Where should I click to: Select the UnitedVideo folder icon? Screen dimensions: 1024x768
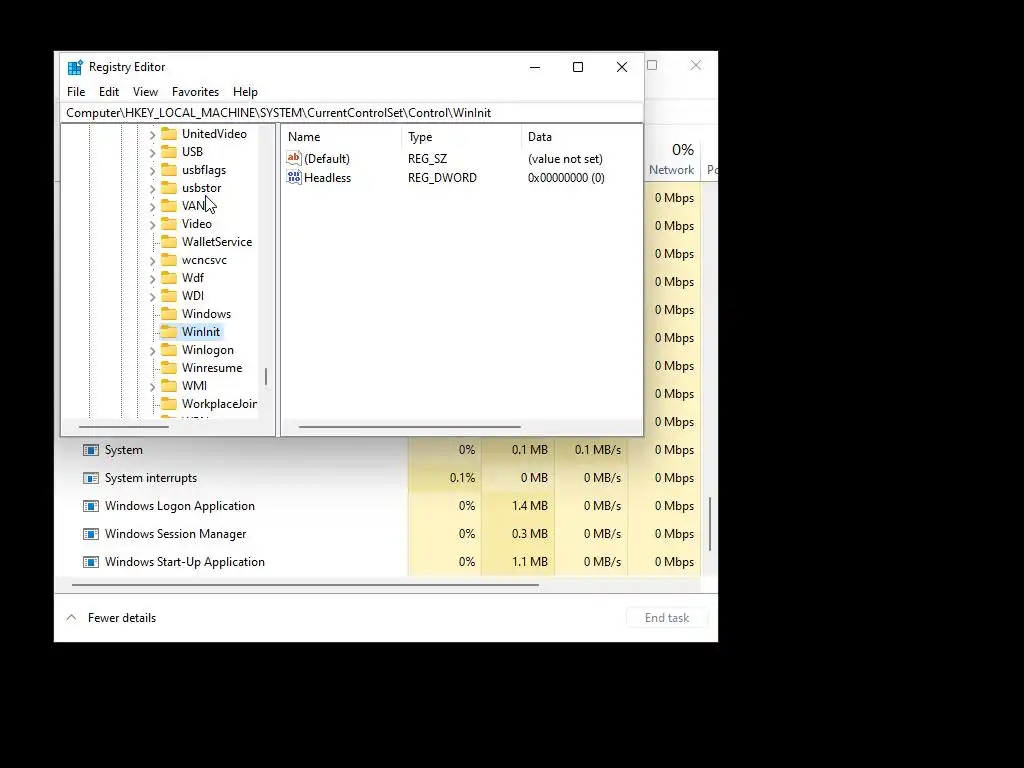tap(169, 134)
